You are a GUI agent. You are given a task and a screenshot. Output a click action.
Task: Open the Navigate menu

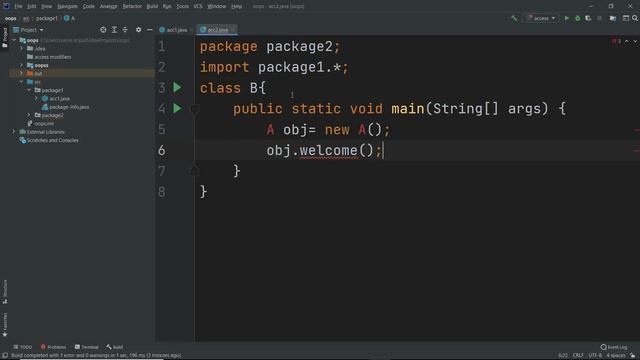67,7
